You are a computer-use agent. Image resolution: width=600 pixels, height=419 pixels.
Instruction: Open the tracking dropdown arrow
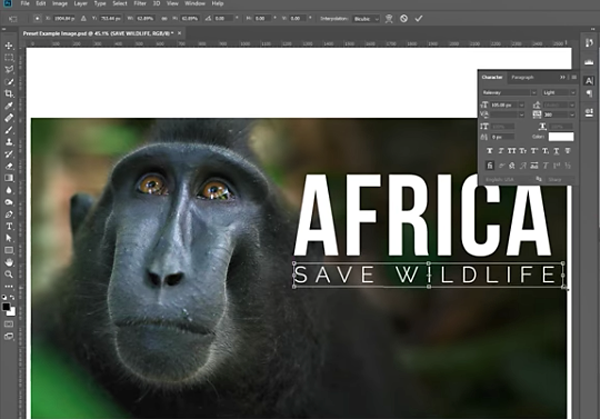(572, 114)
